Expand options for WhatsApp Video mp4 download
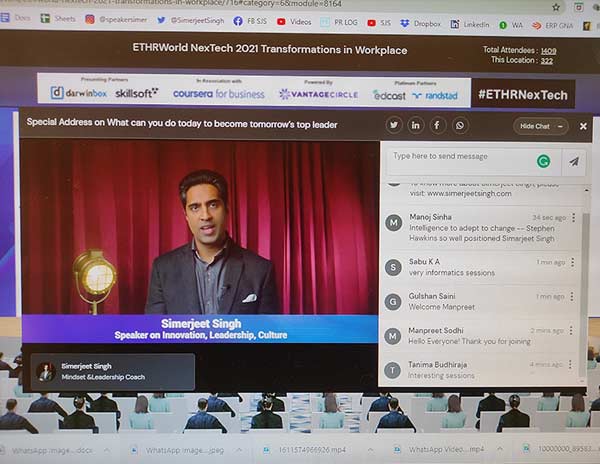600x464 pixels. [x=500, y=448]
